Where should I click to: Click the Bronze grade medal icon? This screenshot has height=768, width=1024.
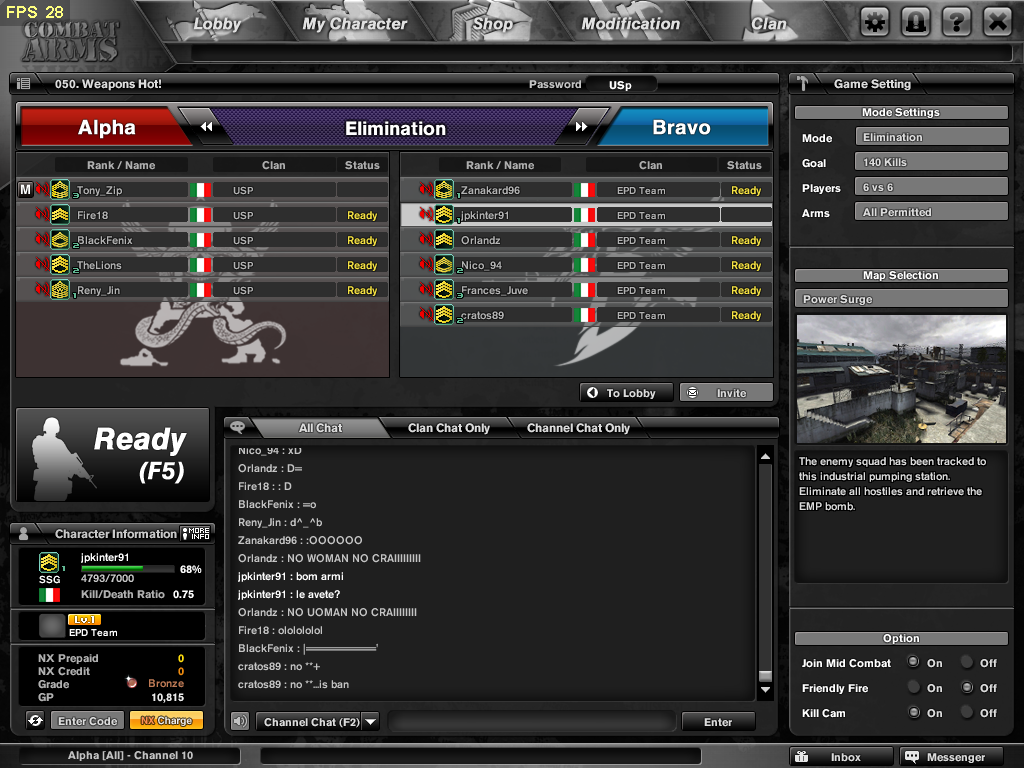coord(132,682)
